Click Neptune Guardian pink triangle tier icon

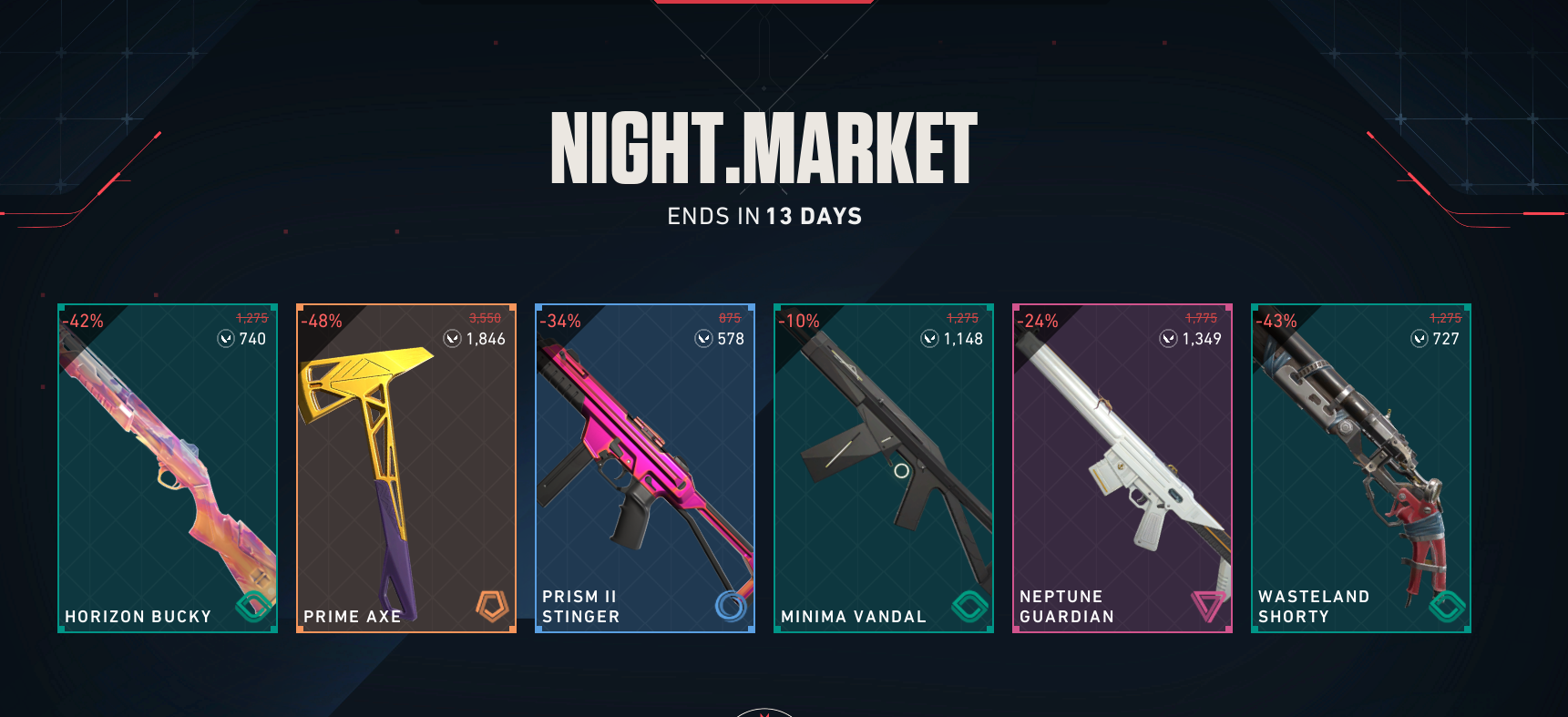[1208, 607]
